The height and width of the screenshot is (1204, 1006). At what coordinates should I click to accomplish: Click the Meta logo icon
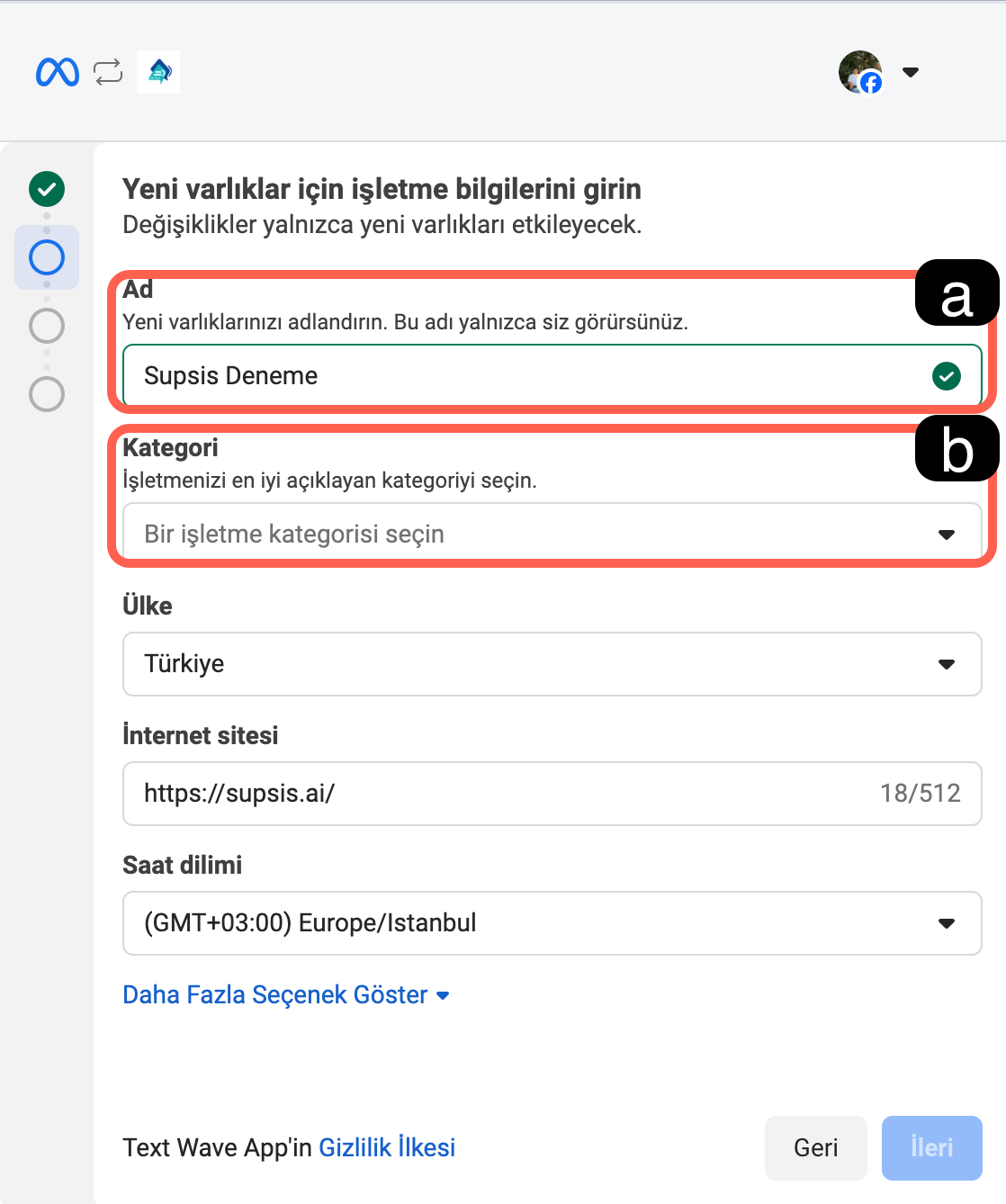point(58,72)
